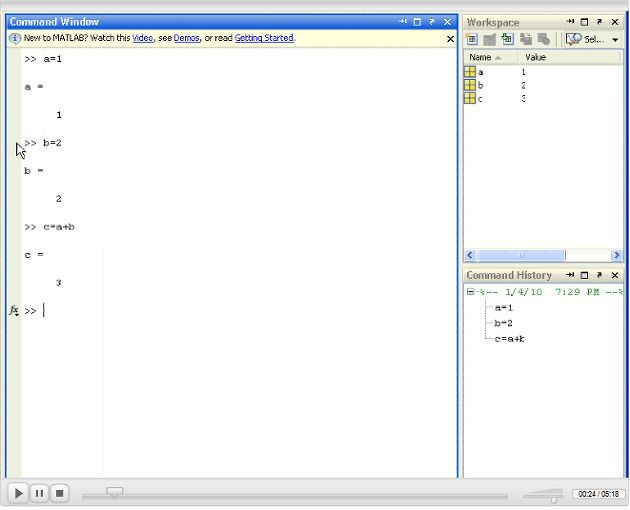Open the plot selector dropdown arrow
Viewport: 630px width, 510px height.
[615, 40]
